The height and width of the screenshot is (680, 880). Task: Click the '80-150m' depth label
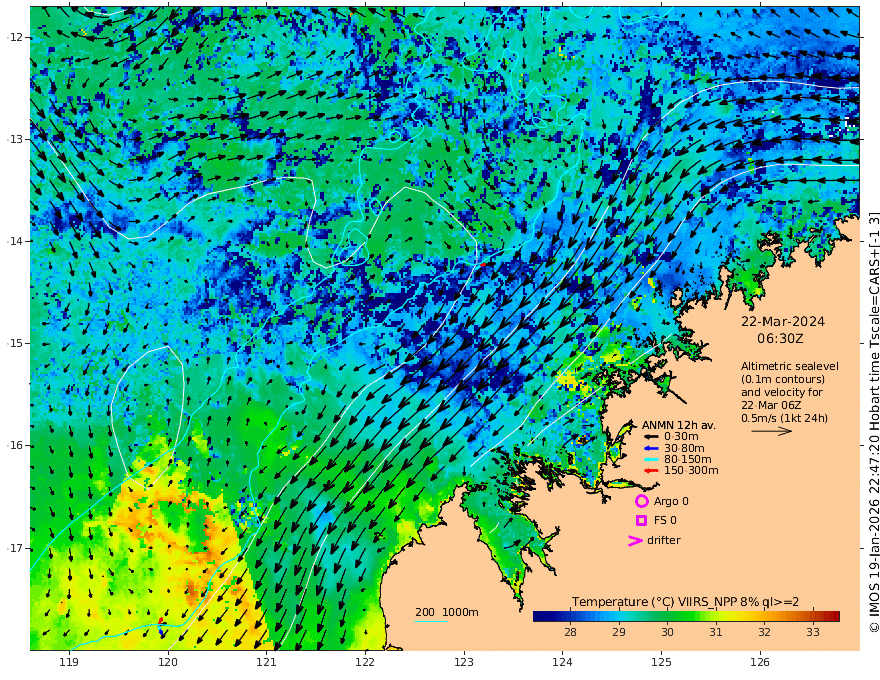[687, 459]
